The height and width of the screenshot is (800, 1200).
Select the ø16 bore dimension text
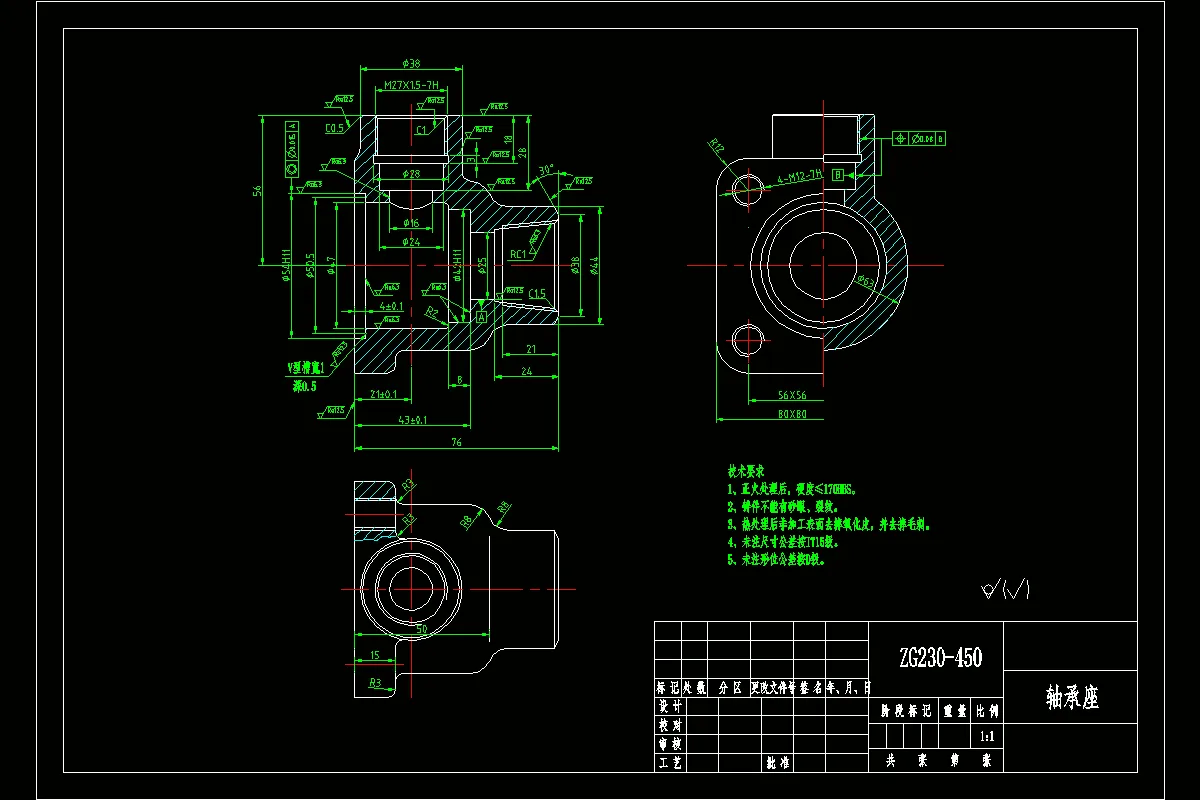(x=410, y=223)
